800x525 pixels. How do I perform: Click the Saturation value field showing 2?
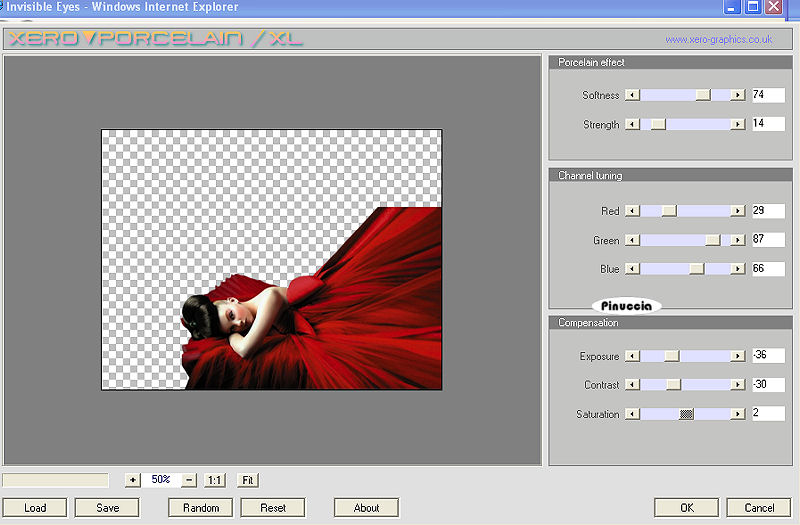pyautogui.click(x=768, y=413)
